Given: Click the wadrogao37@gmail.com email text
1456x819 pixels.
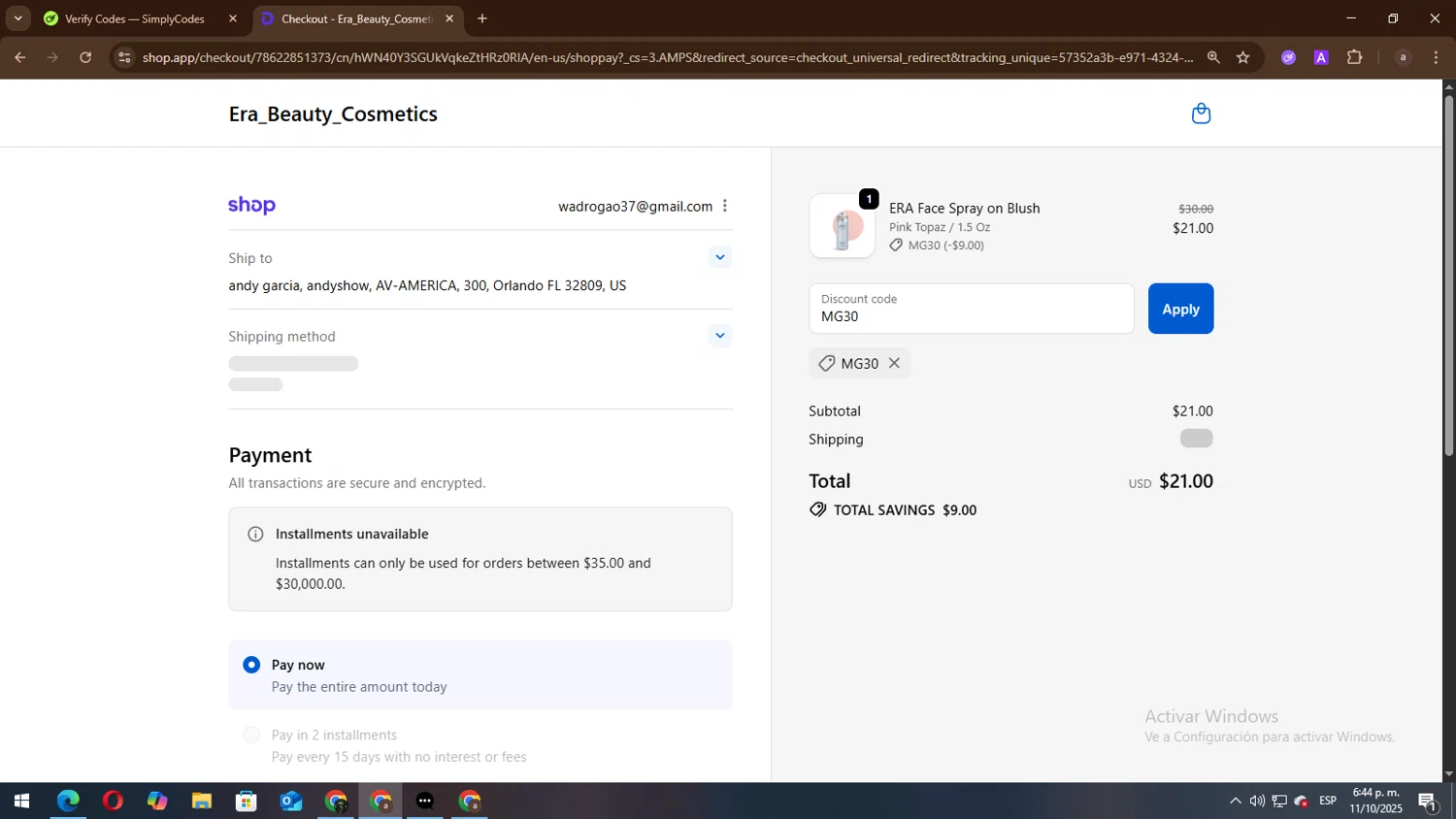Looking at the screenshot, I should (635, 207).
